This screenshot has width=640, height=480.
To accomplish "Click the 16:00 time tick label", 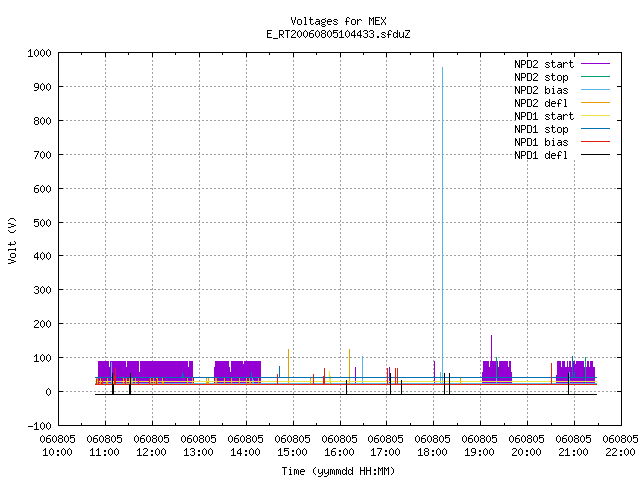I will [339, 452].
